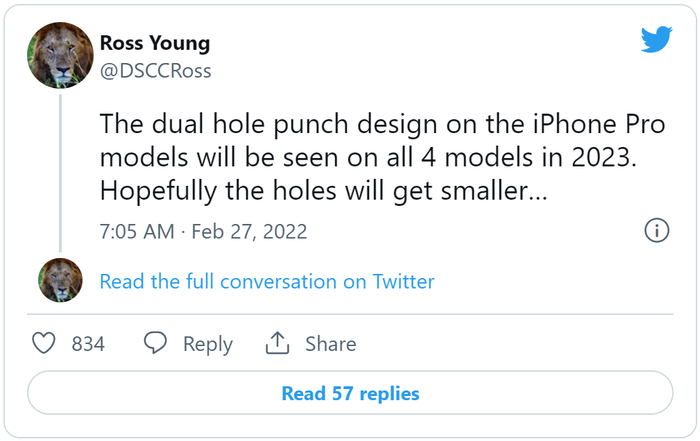Screen dimensions: 700x441
Task: Click the small lion avatar beside conversation link
Action: [60, 281]
